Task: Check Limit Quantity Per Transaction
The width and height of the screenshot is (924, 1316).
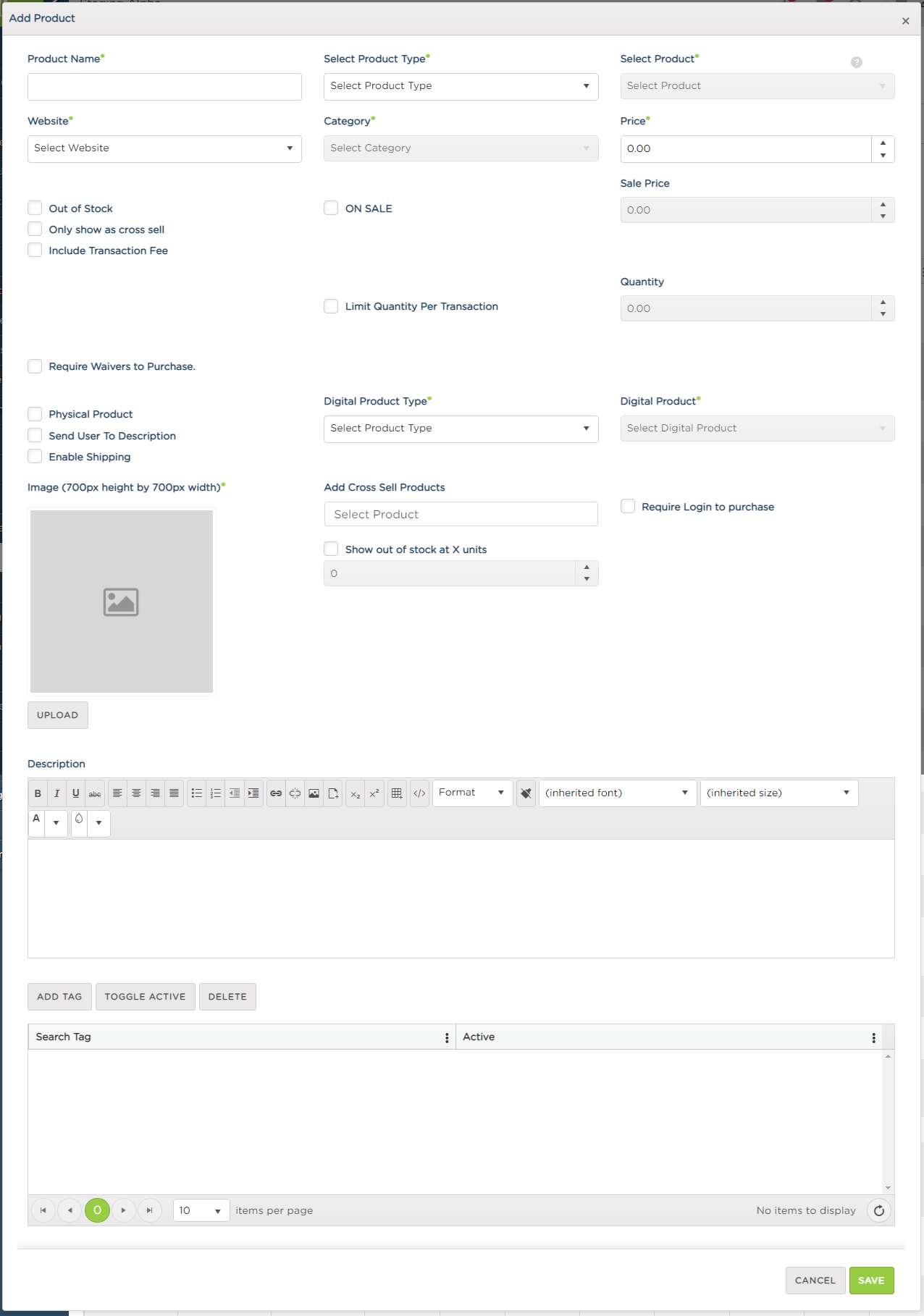Action: point(331,306)
